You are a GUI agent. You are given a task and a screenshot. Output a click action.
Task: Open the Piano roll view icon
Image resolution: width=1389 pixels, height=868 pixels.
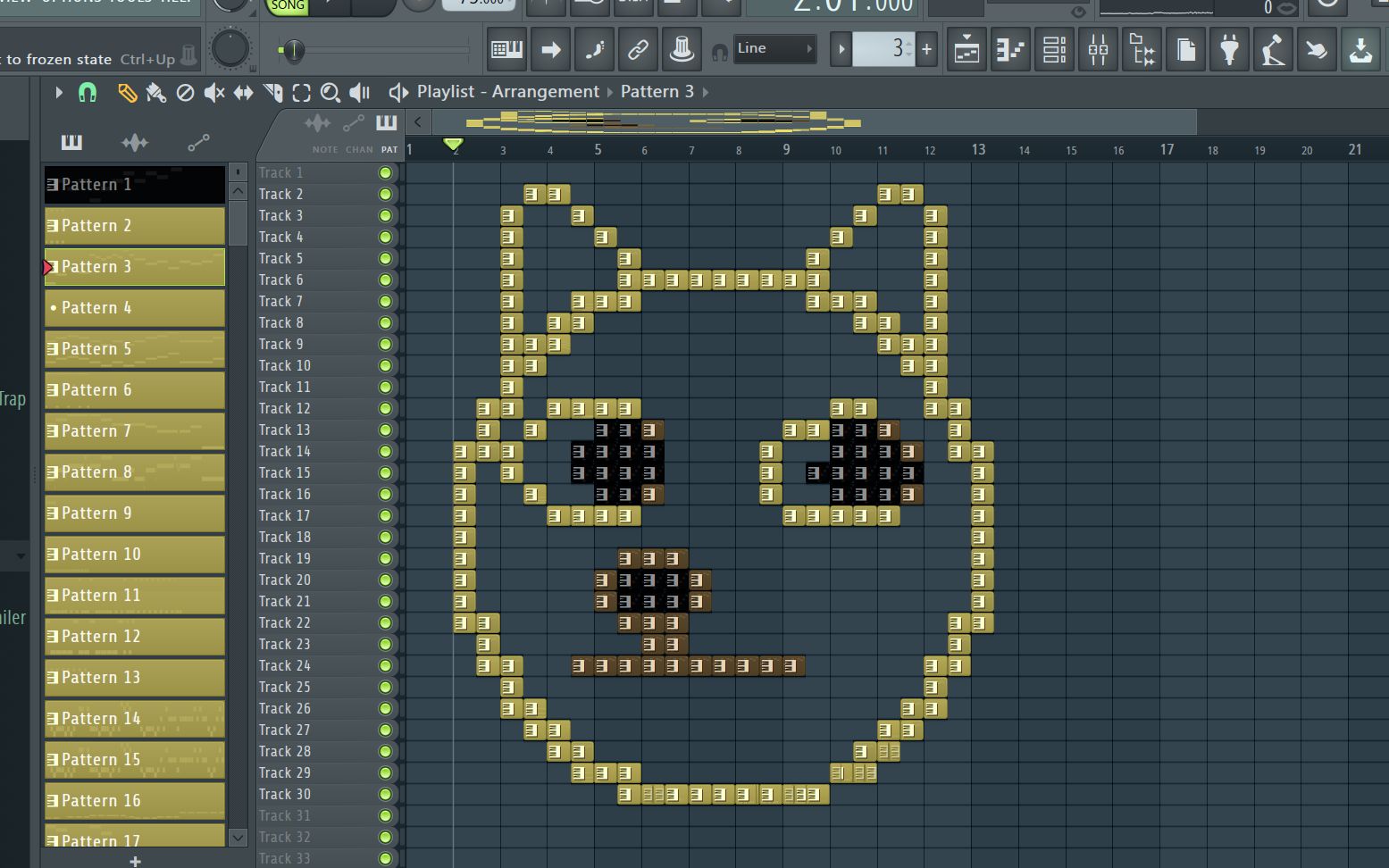1010,50
